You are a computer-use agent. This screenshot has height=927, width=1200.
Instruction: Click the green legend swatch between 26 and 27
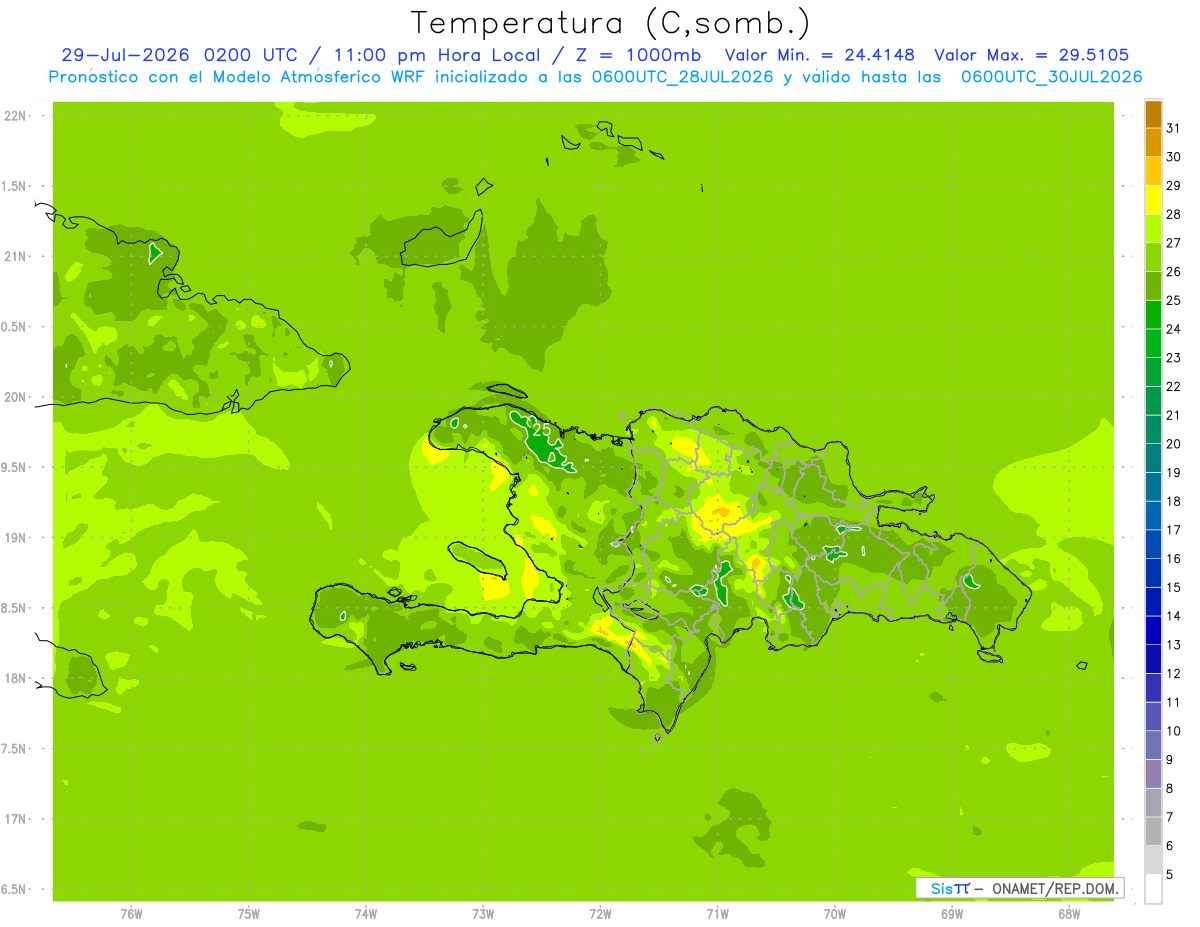tap(1153, 257)
